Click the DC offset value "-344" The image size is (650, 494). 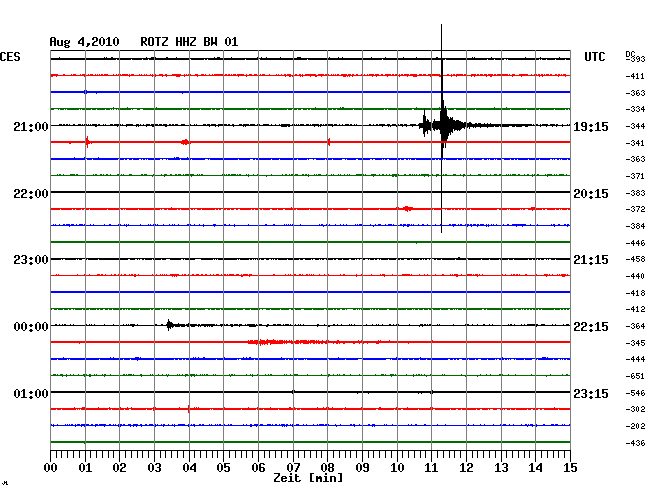[x=635, y=126]
